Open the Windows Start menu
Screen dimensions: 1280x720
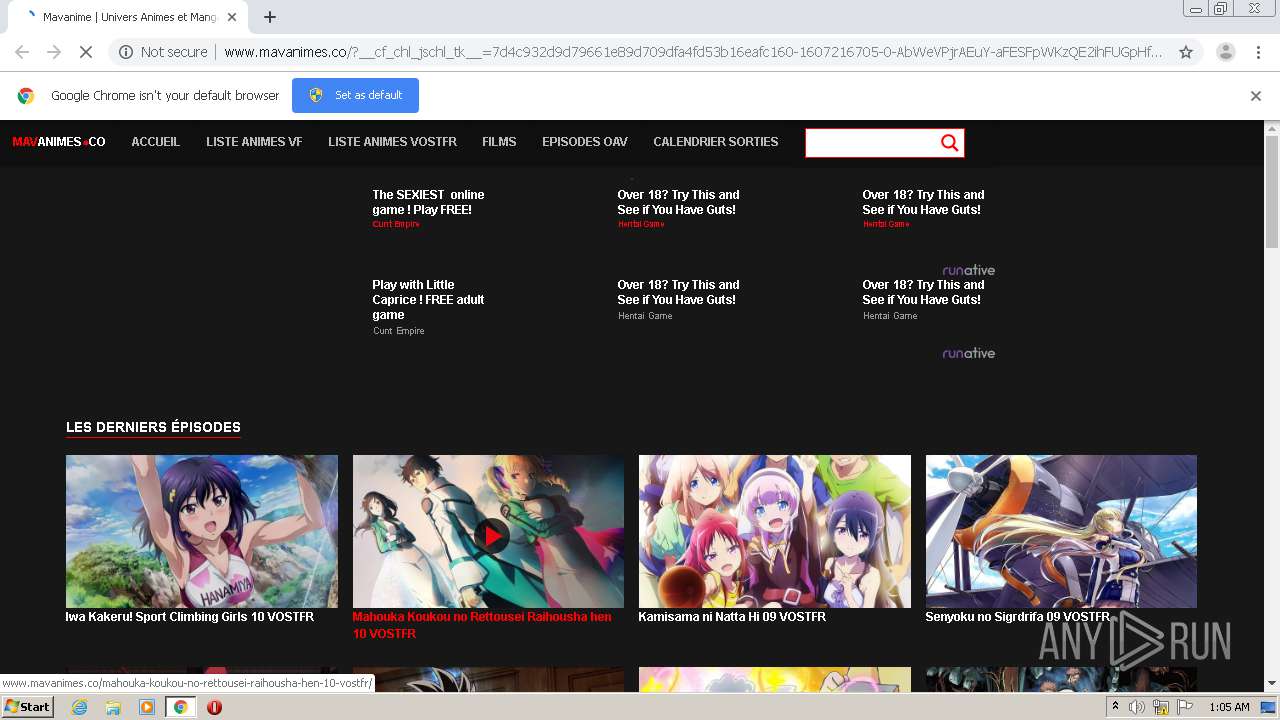tap(28, 707)
